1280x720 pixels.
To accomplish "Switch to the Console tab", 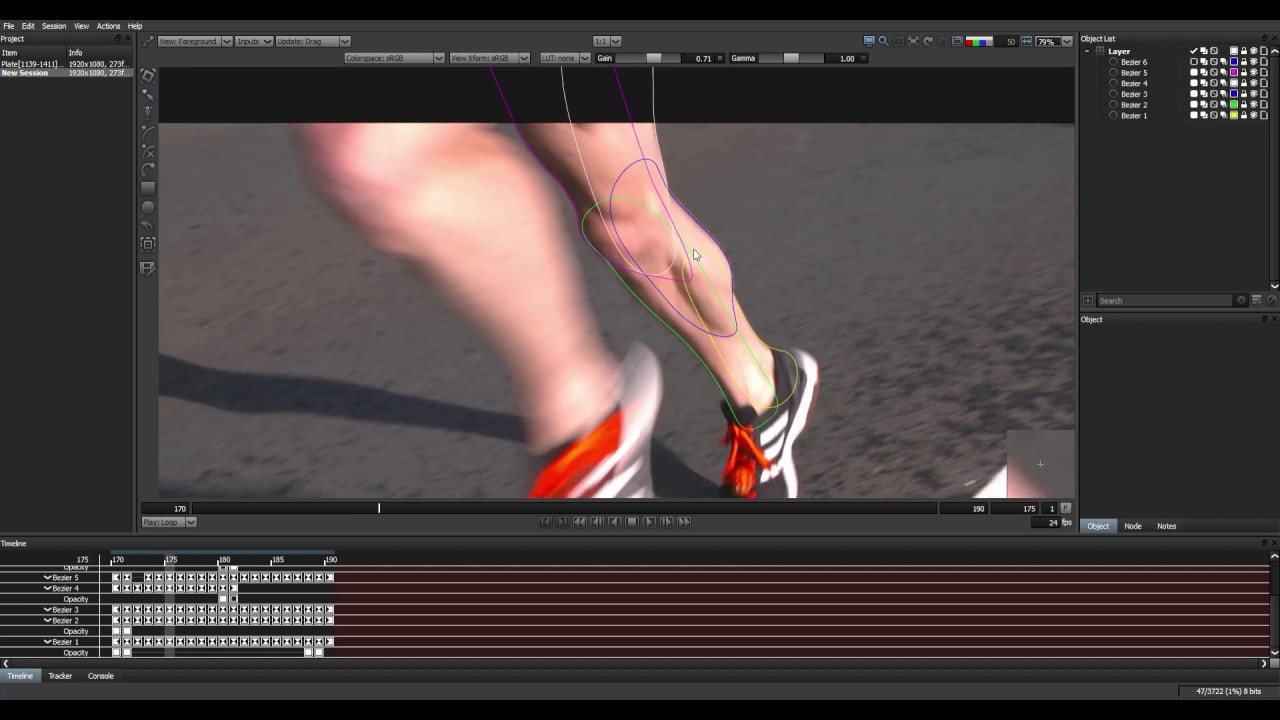I will (x=100, y=676).
